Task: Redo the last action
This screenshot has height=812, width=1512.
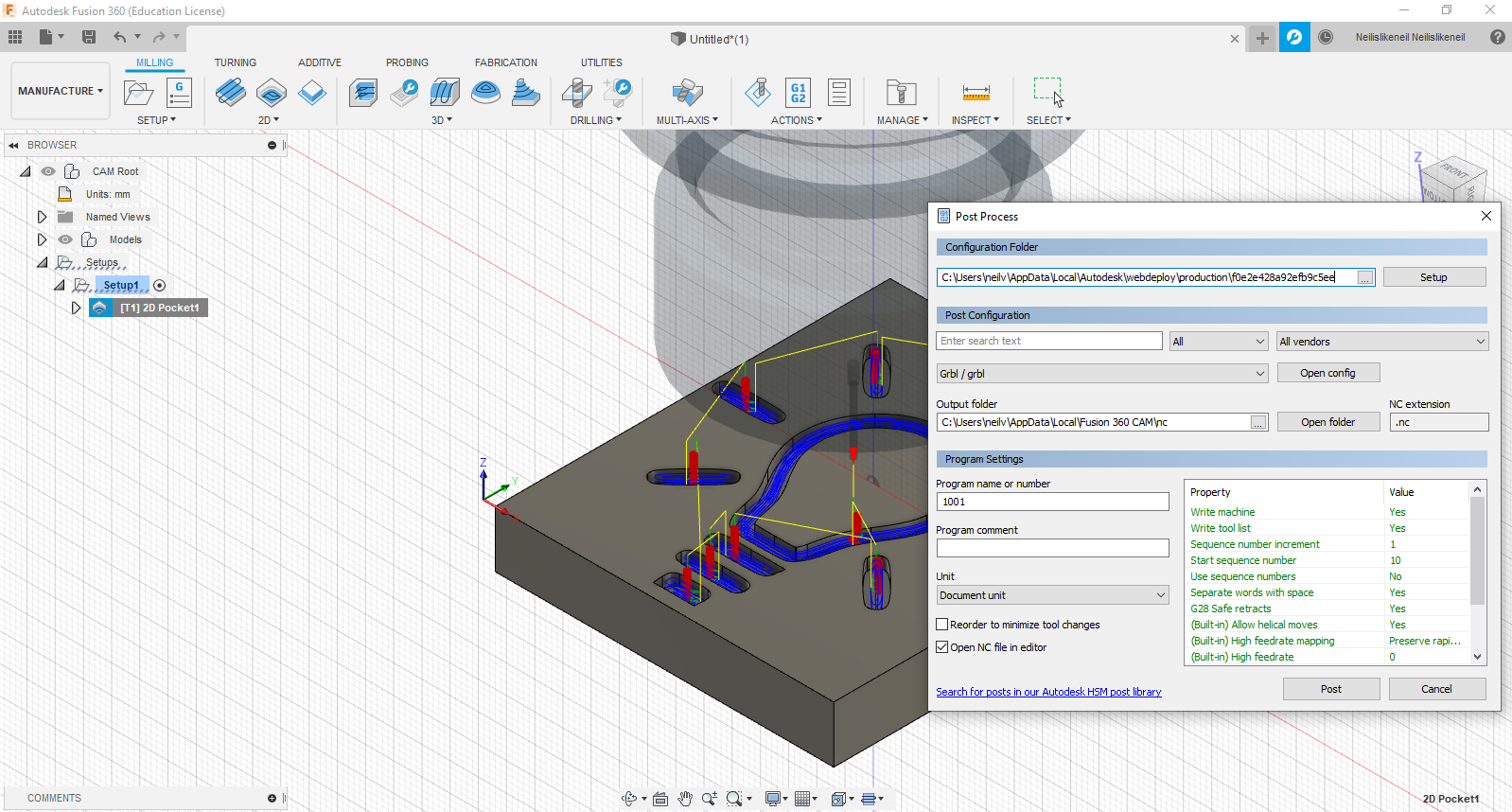Action: coord(159,37)
